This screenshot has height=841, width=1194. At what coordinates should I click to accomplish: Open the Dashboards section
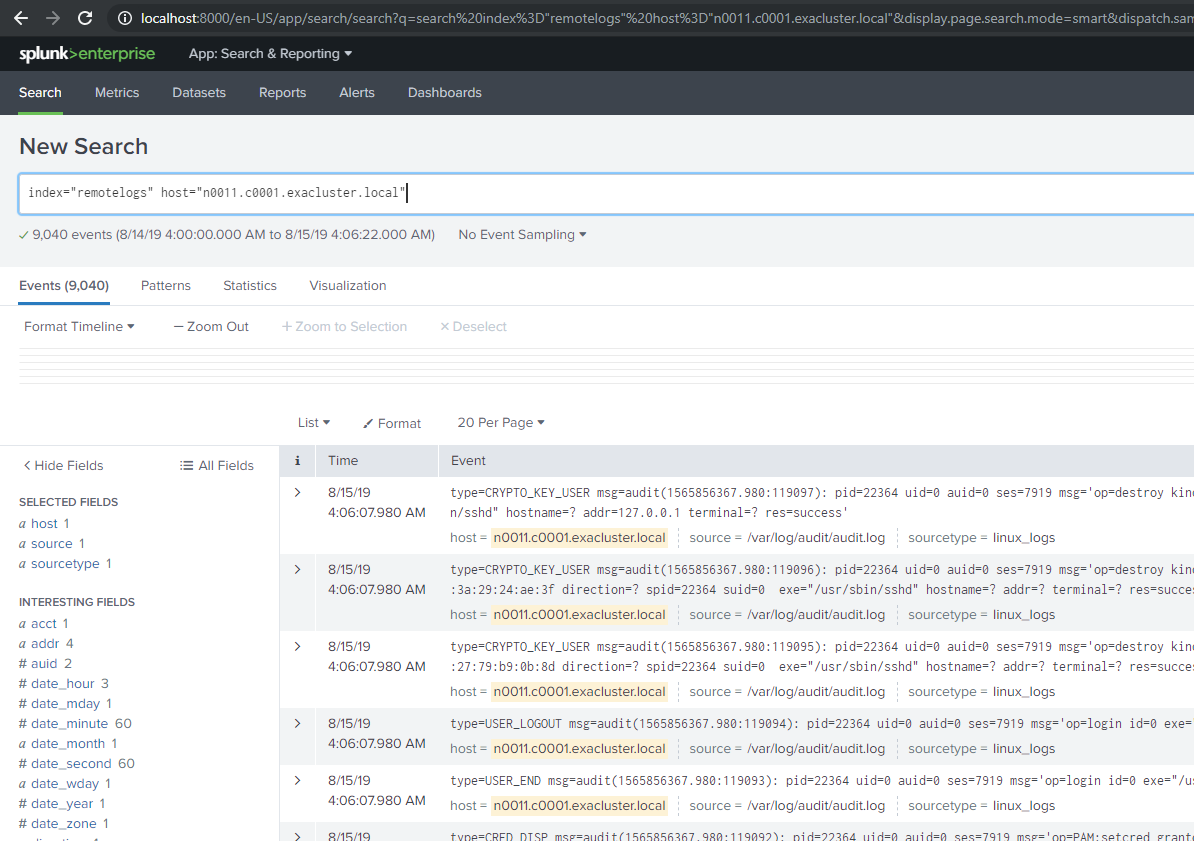[x=444, y=92]
